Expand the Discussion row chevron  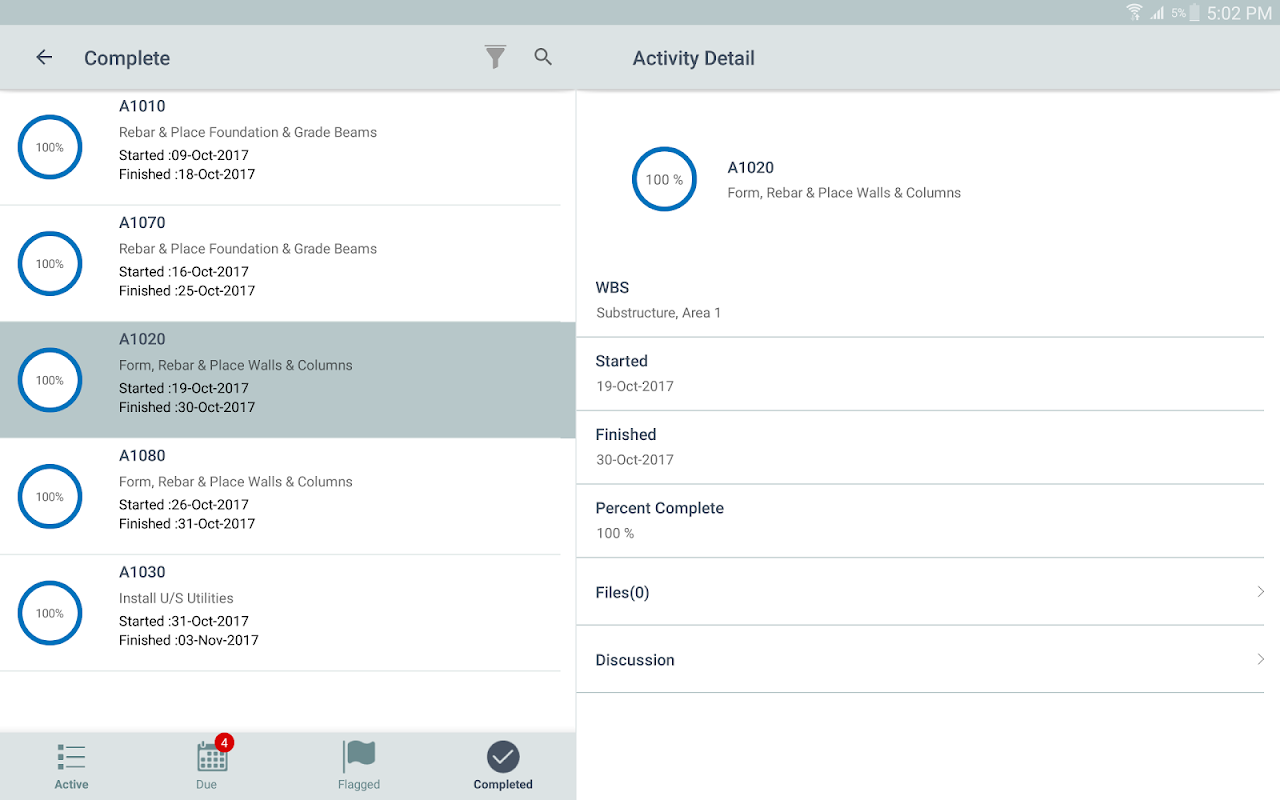point(1260,659)
